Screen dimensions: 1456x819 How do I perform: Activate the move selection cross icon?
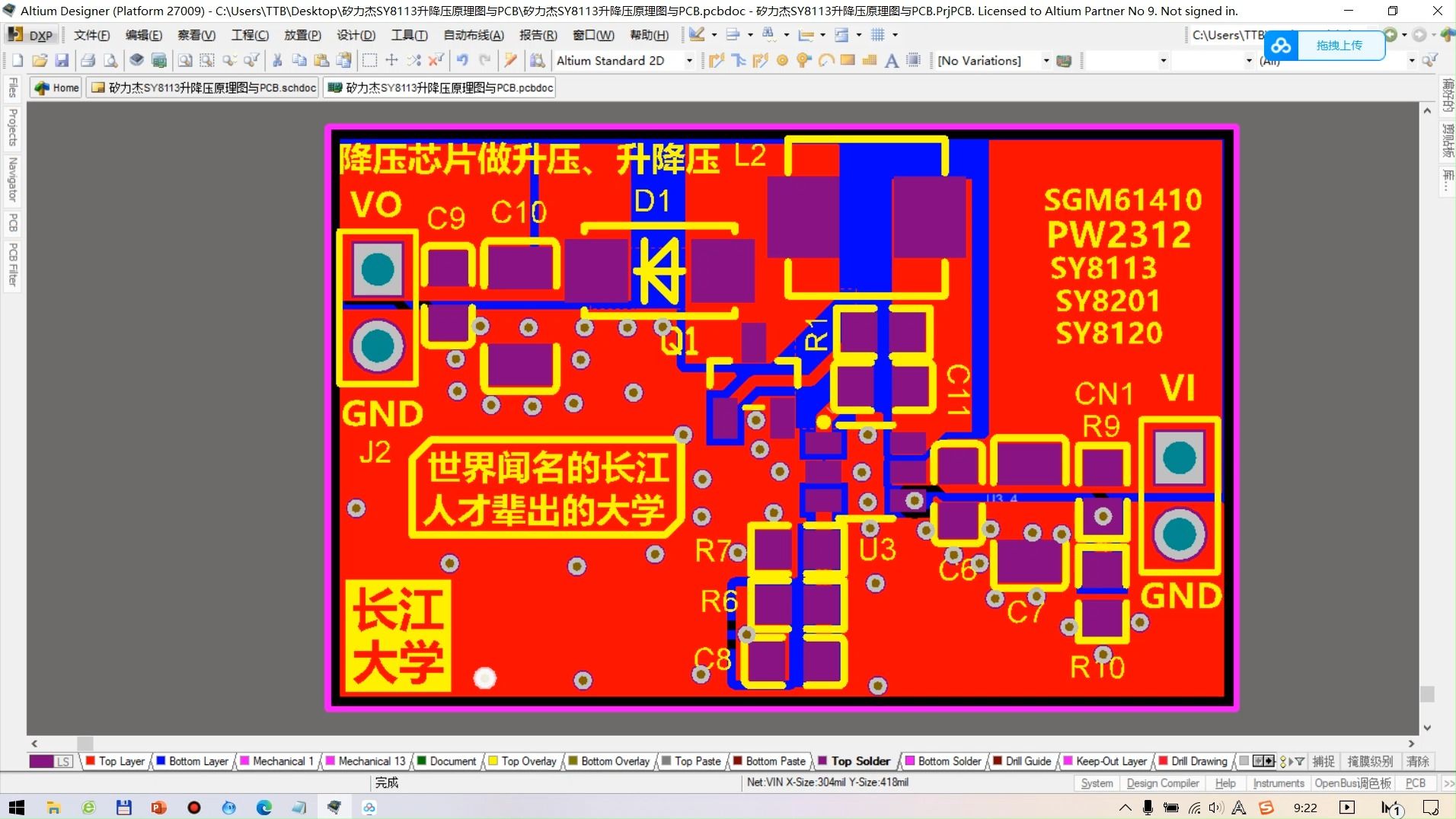pos(391,61)
